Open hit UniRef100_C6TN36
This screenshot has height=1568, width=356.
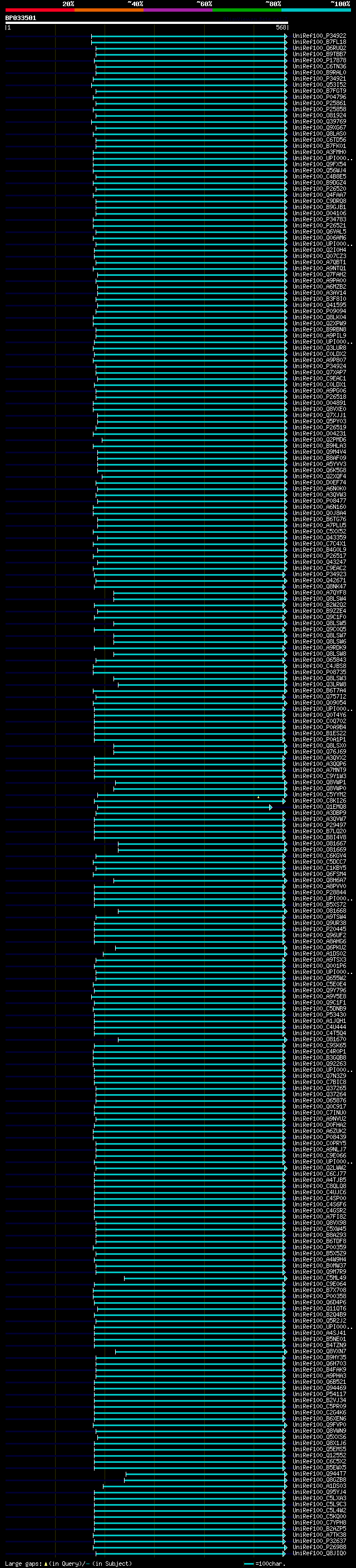click(x=319, y=66)
